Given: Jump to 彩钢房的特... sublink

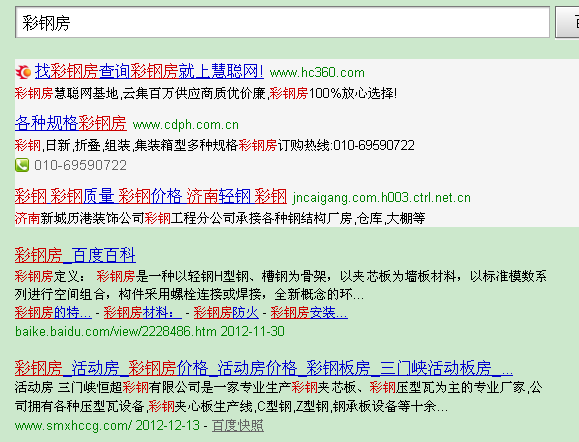Looking at the screenshot, I should [53, 313].
